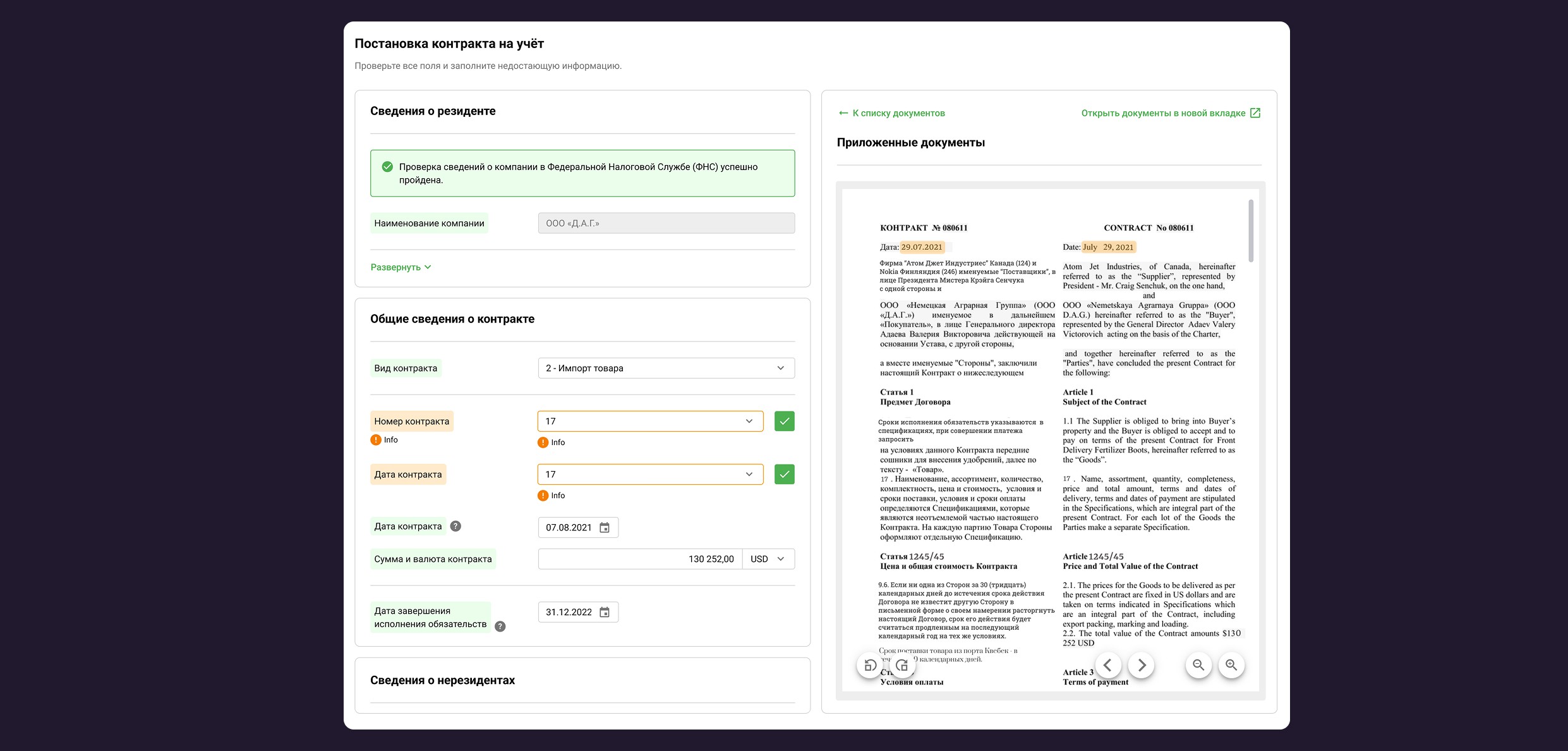Open USD currency dropdown

pyautogui.click(x=768, y=559)
